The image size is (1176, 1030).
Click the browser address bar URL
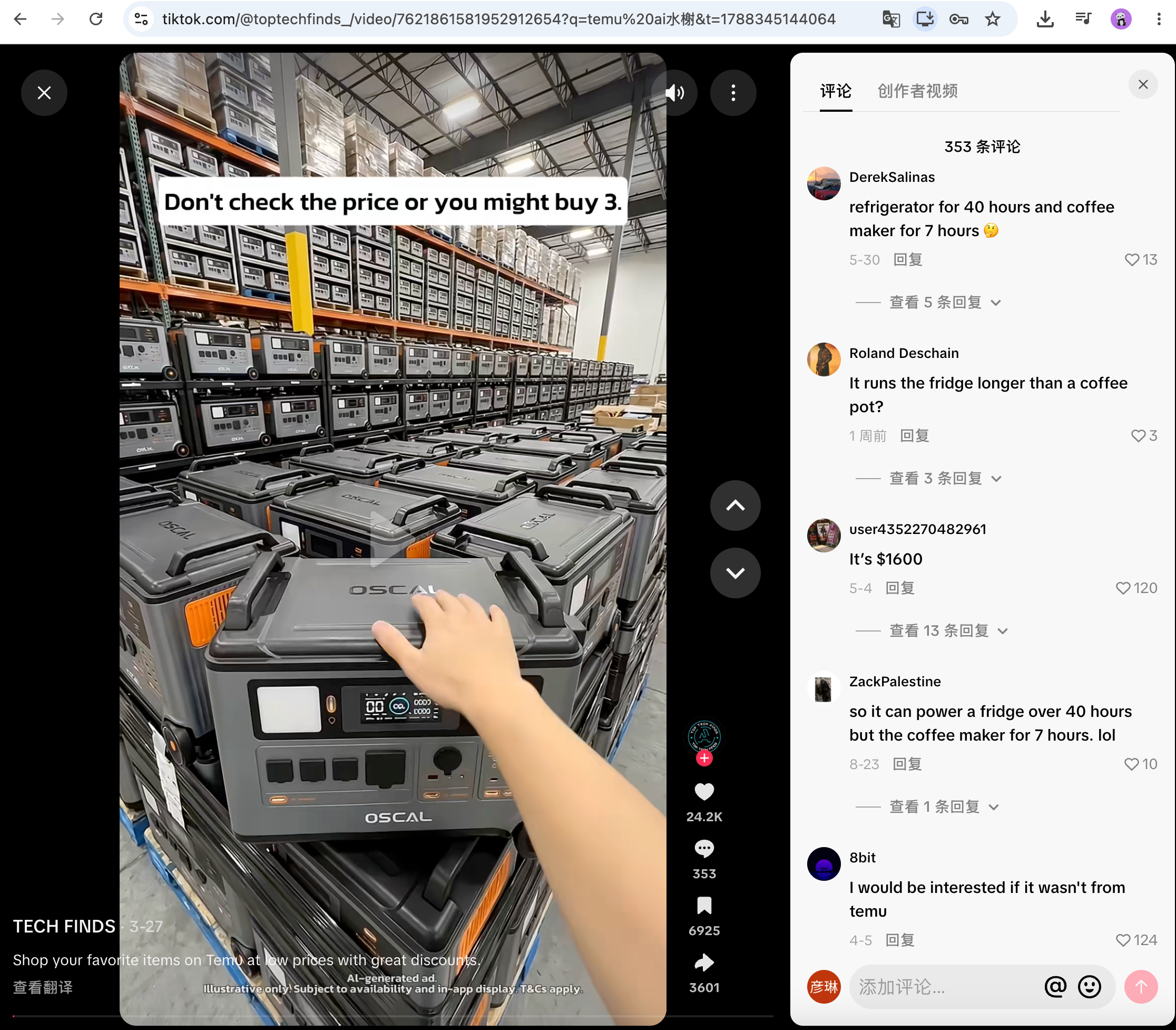click(498, 20)
